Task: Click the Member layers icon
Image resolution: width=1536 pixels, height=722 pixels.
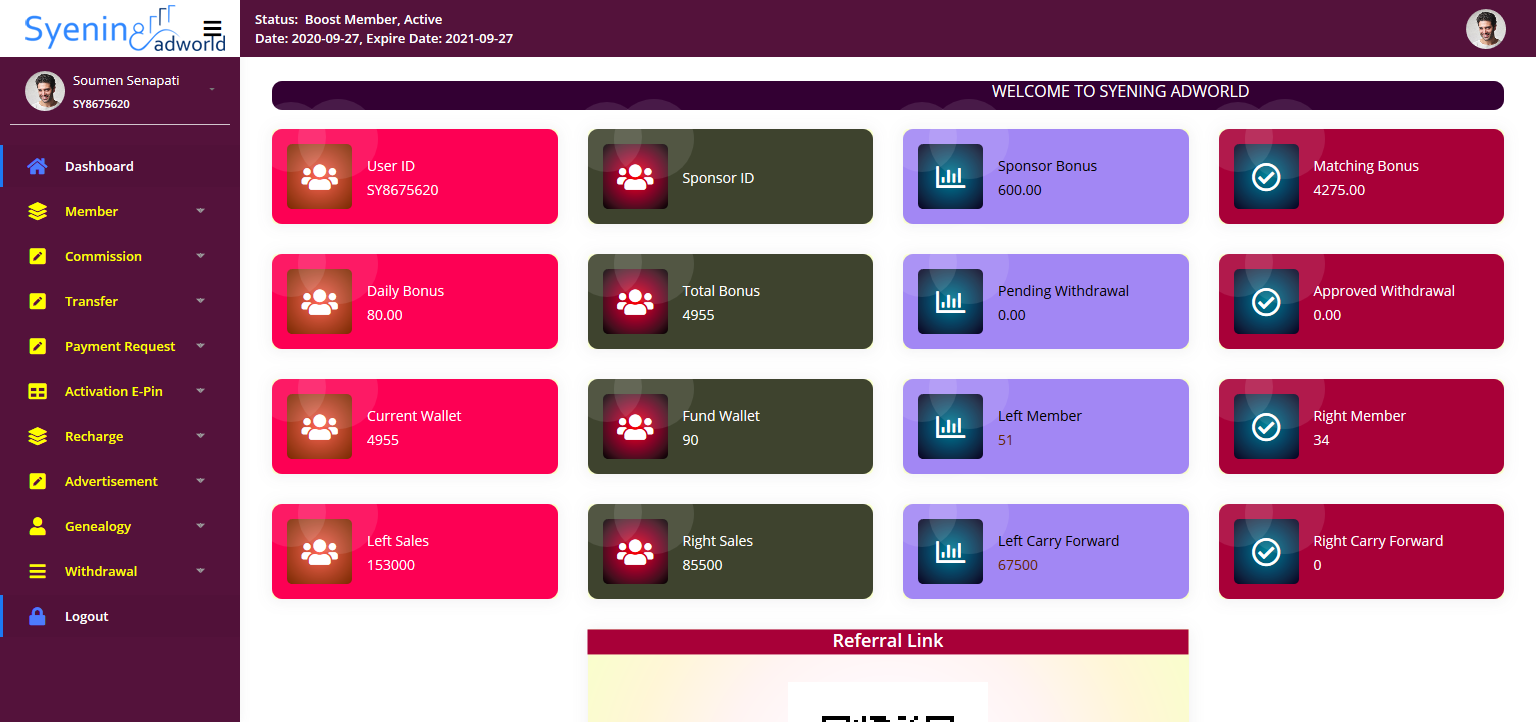Action: click(38, 211)
